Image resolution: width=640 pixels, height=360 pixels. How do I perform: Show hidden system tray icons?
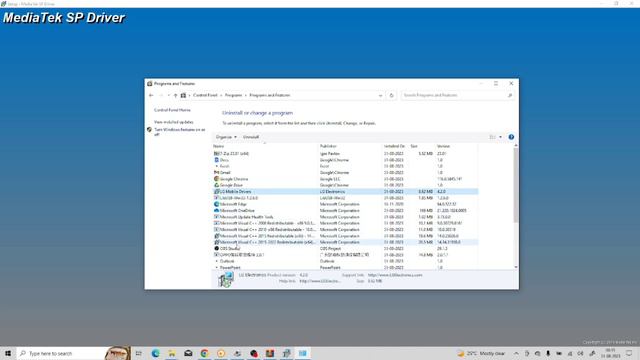point(516,353)
